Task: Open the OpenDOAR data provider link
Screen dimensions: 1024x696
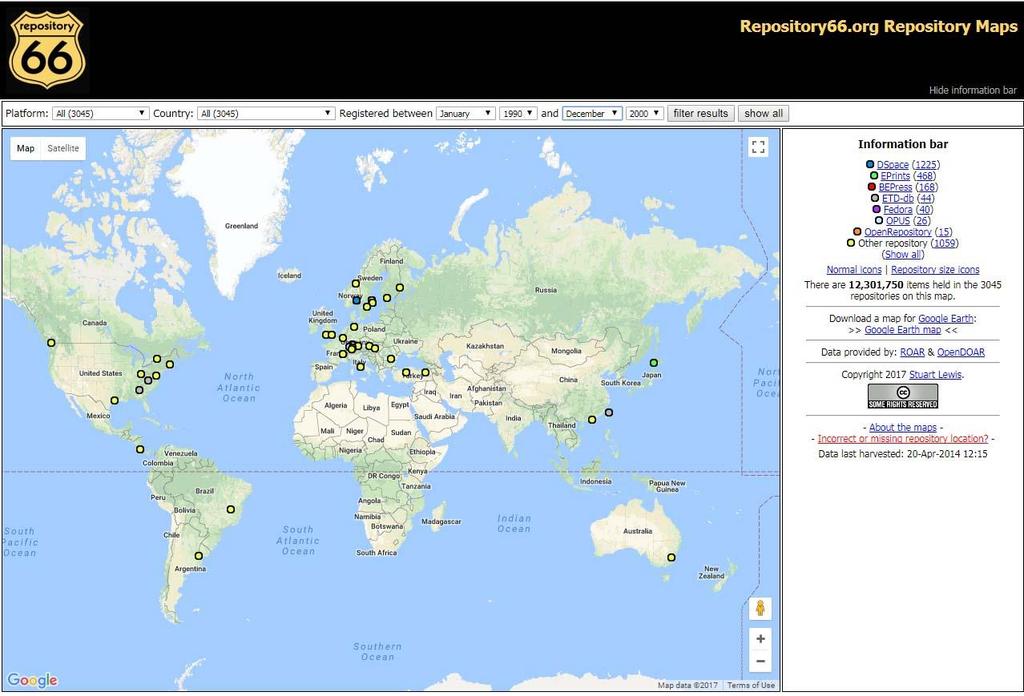Action: tap(961, 353)
